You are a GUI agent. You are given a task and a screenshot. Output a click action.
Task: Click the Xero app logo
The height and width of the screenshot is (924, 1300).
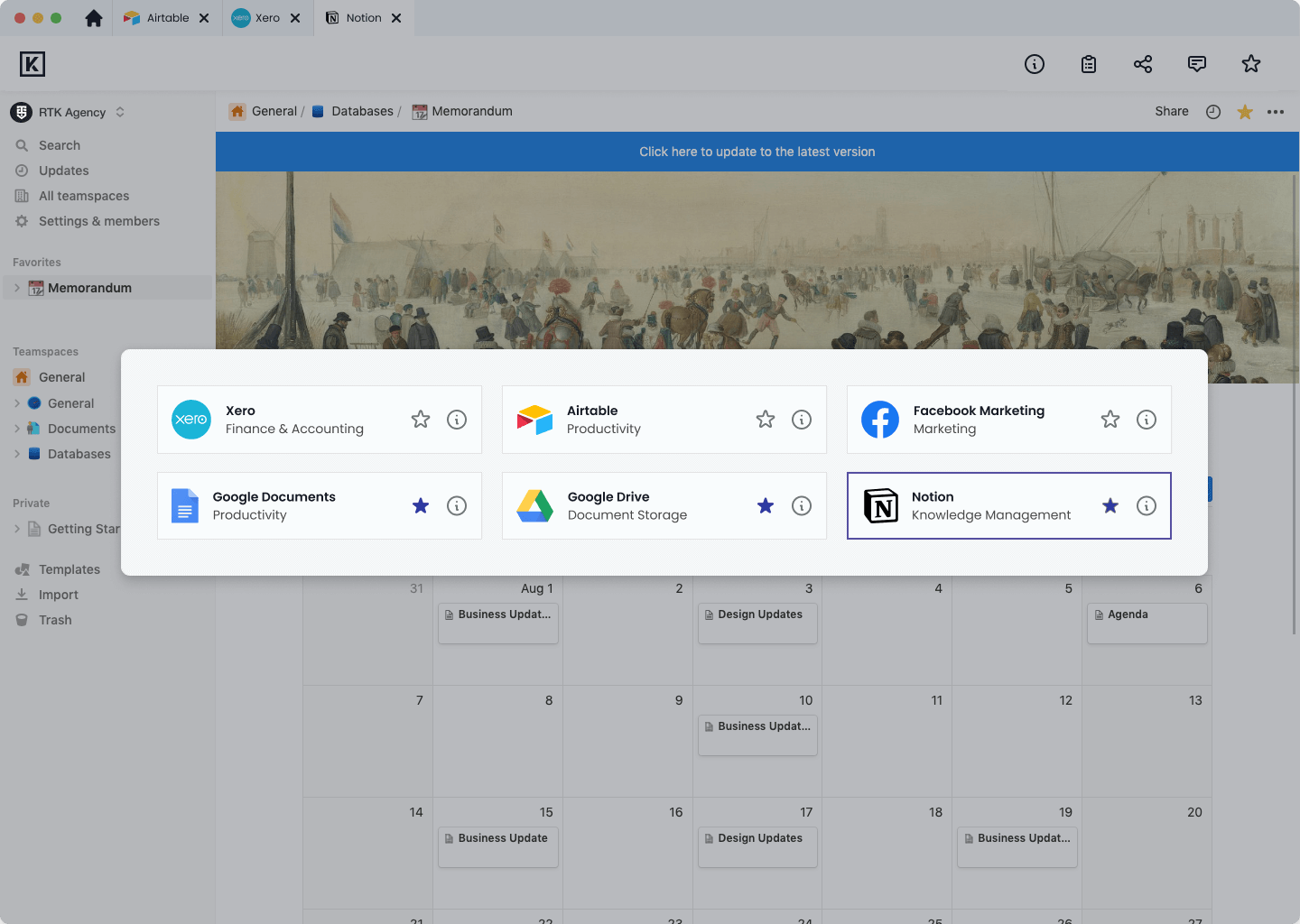191,420
